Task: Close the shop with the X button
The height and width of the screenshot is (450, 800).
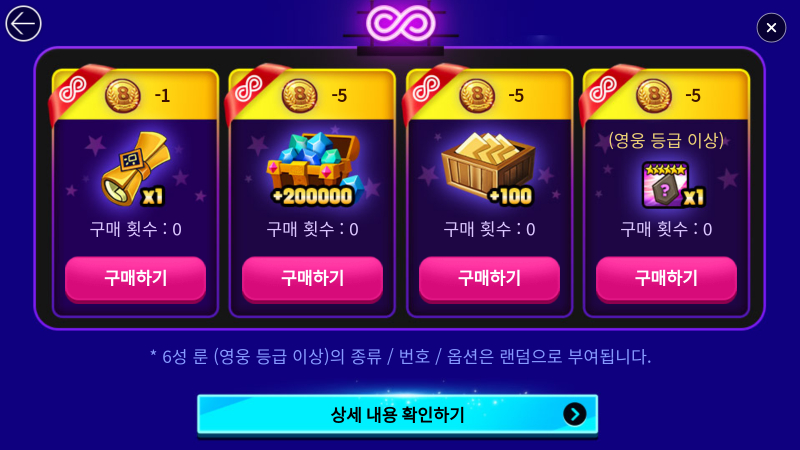Action: tap(771, 28)
